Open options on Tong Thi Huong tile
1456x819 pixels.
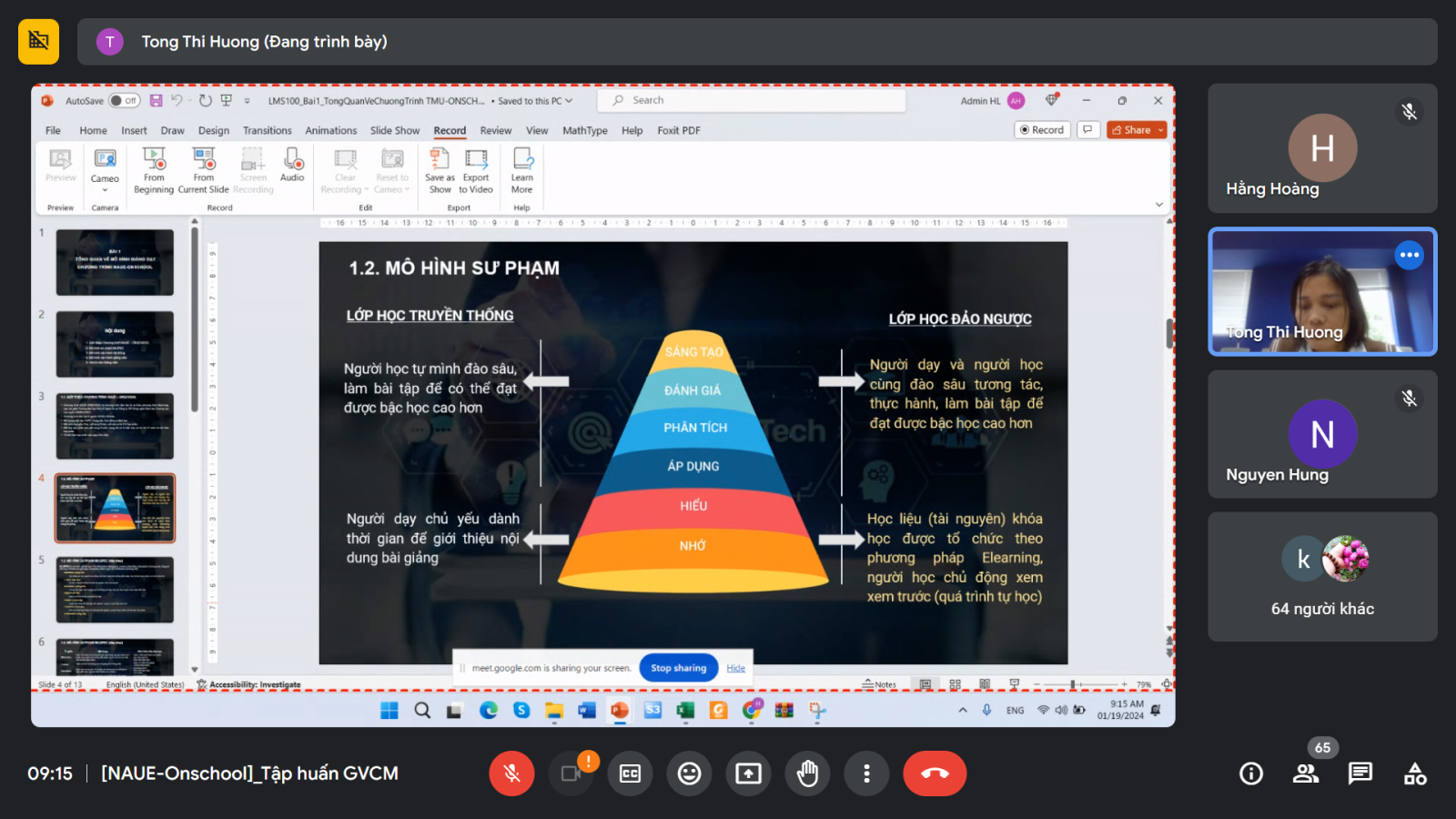click(x=1410, y=255)
